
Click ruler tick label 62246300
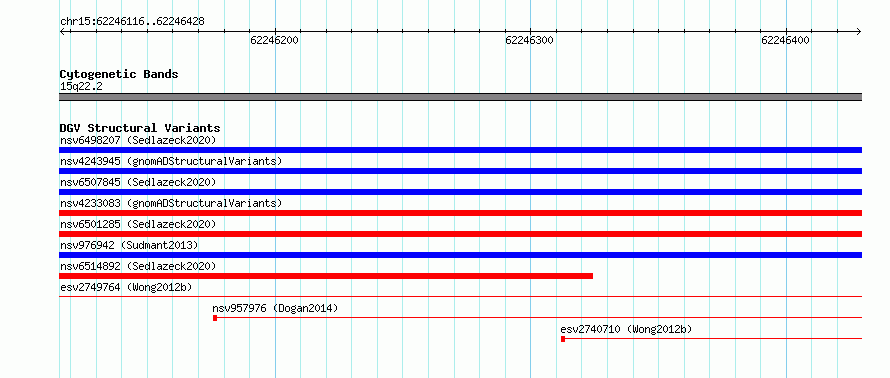click(530, 40)
